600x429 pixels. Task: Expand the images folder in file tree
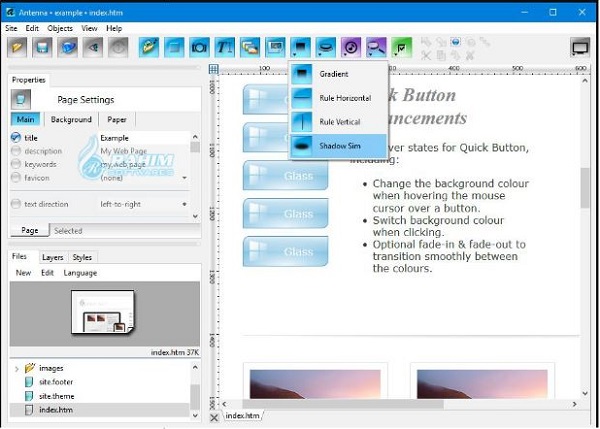16,369
